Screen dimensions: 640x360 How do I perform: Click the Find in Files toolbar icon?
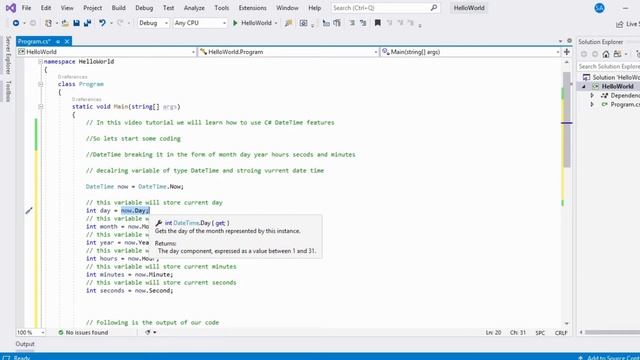289,23
